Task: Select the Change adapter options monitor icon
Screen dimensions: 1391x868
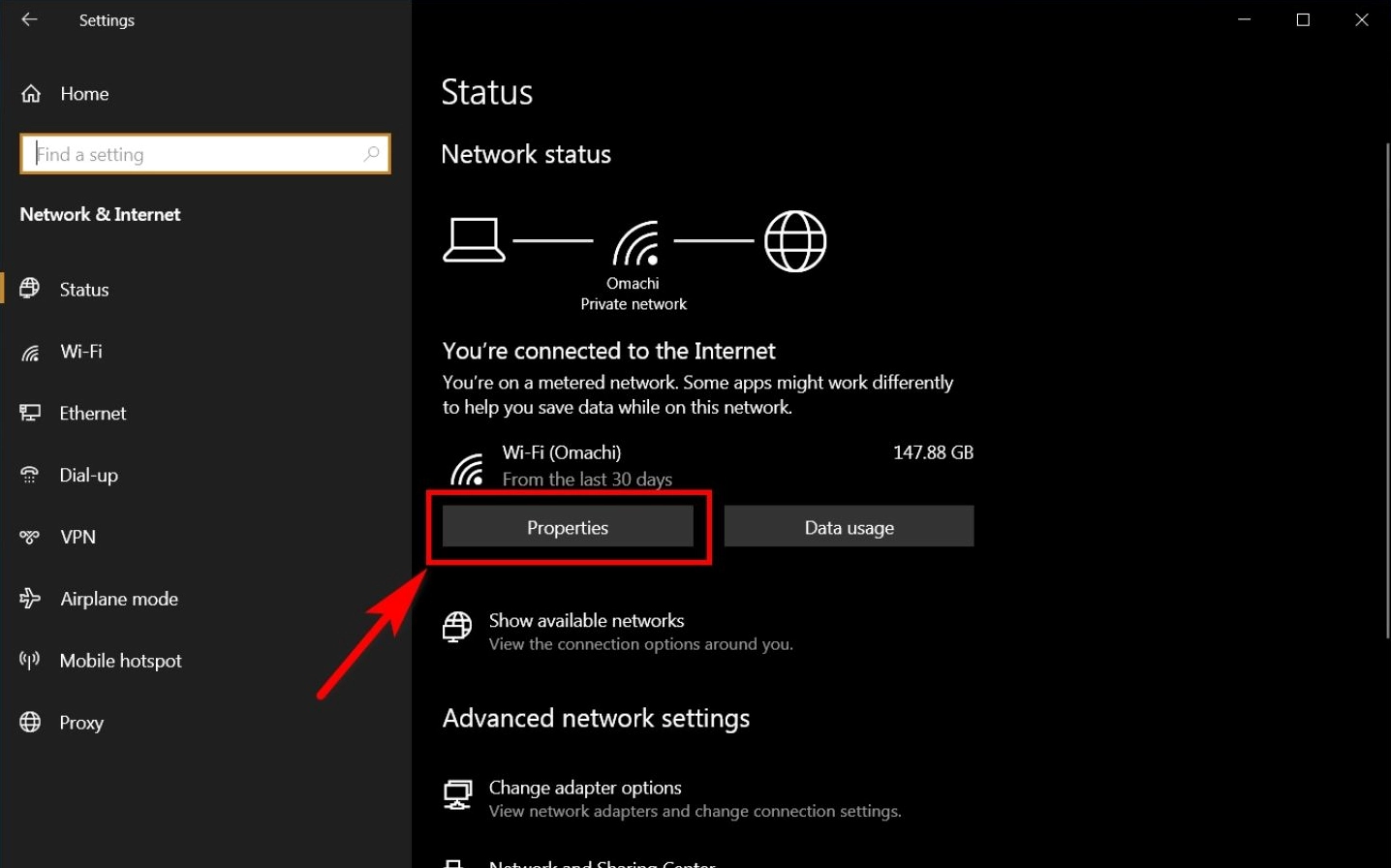Action: pyautogui.click(x=456, y=794)
